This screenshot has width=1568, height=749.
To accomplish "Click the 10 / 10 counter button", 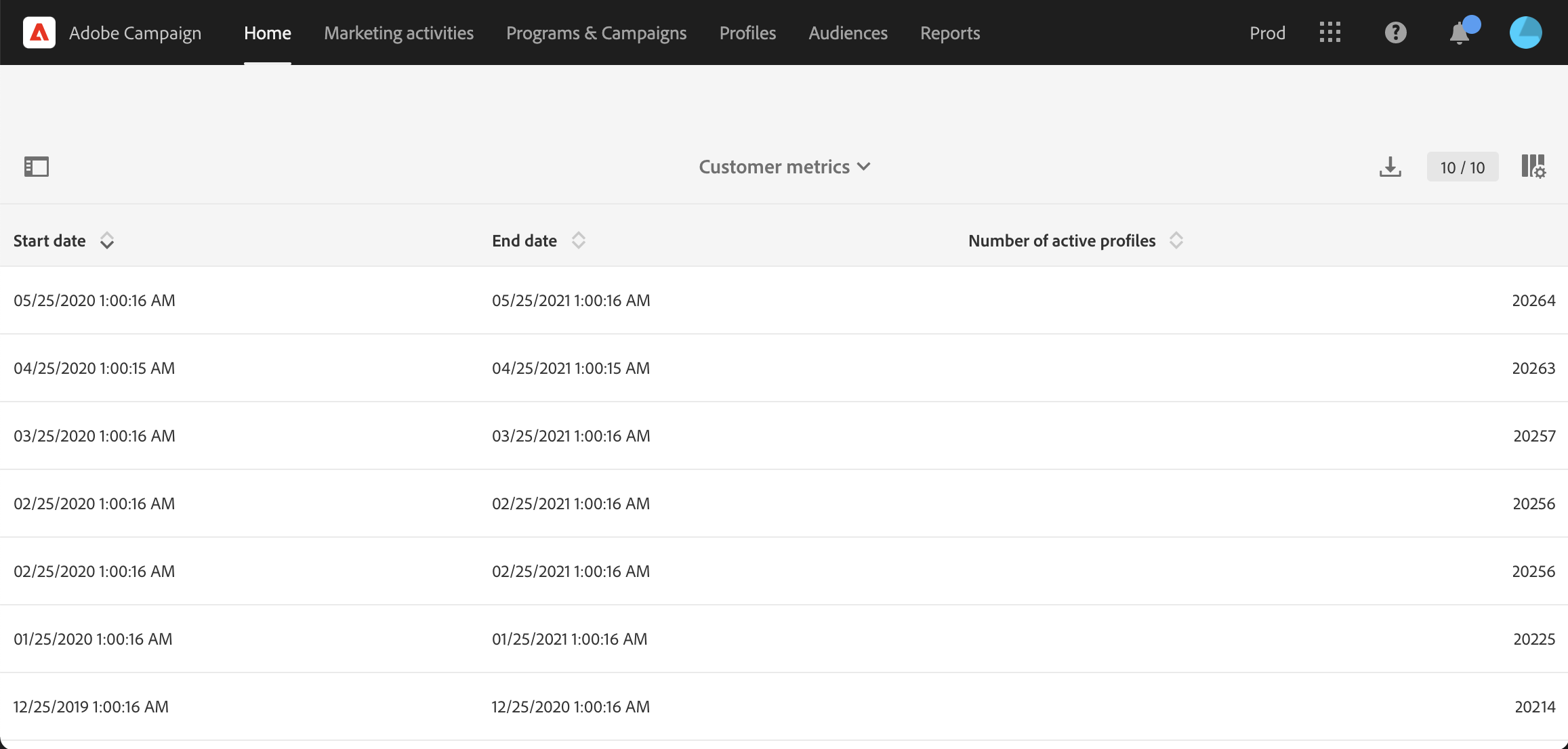I will tap(1462, 167).
